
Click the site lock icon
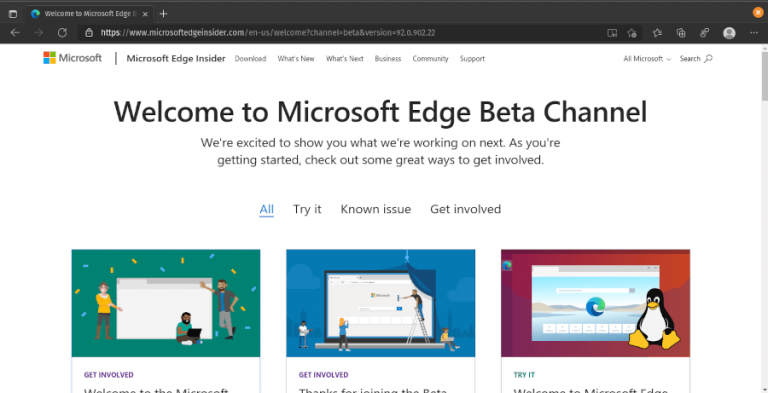89,33
